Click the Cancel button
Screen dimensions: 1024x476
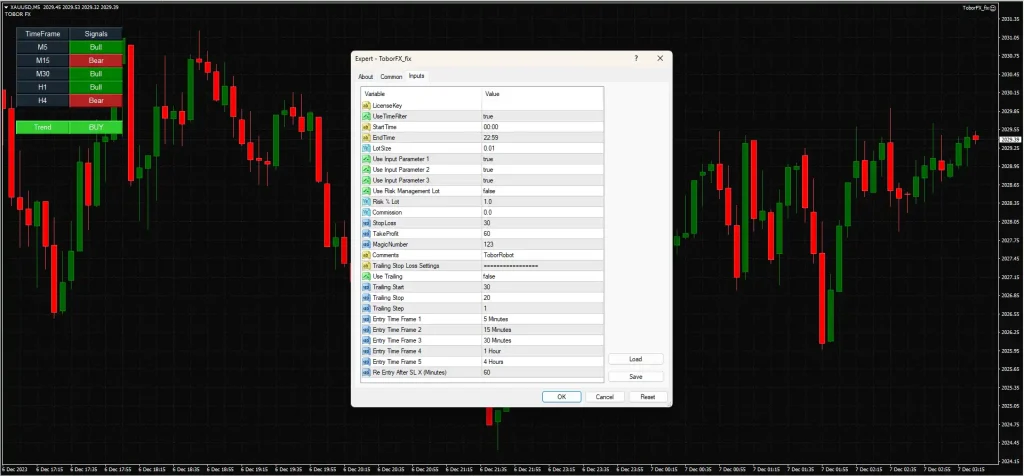tap(605, 396)
